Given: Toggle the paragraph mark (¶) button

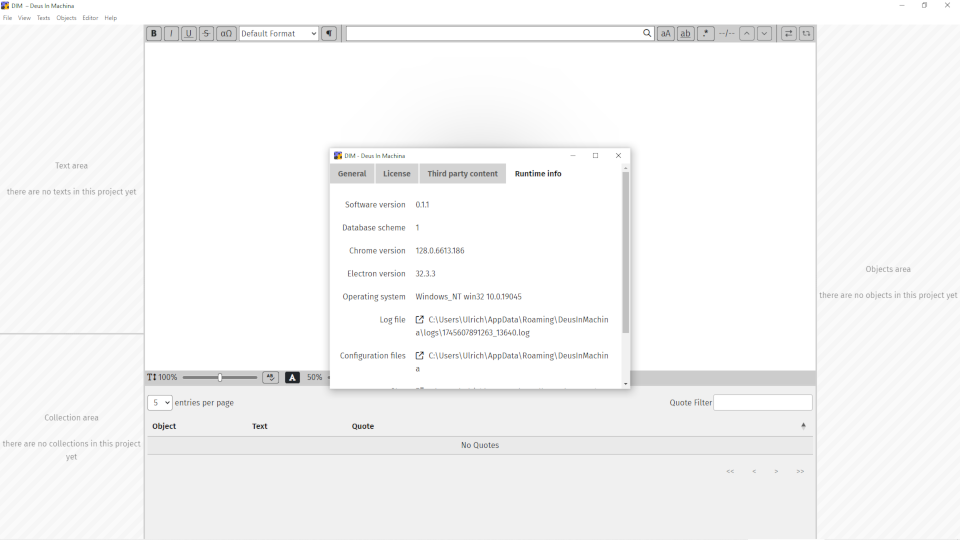Looking at the screenshot, I should pyautogui.click(x=329, y=34).
